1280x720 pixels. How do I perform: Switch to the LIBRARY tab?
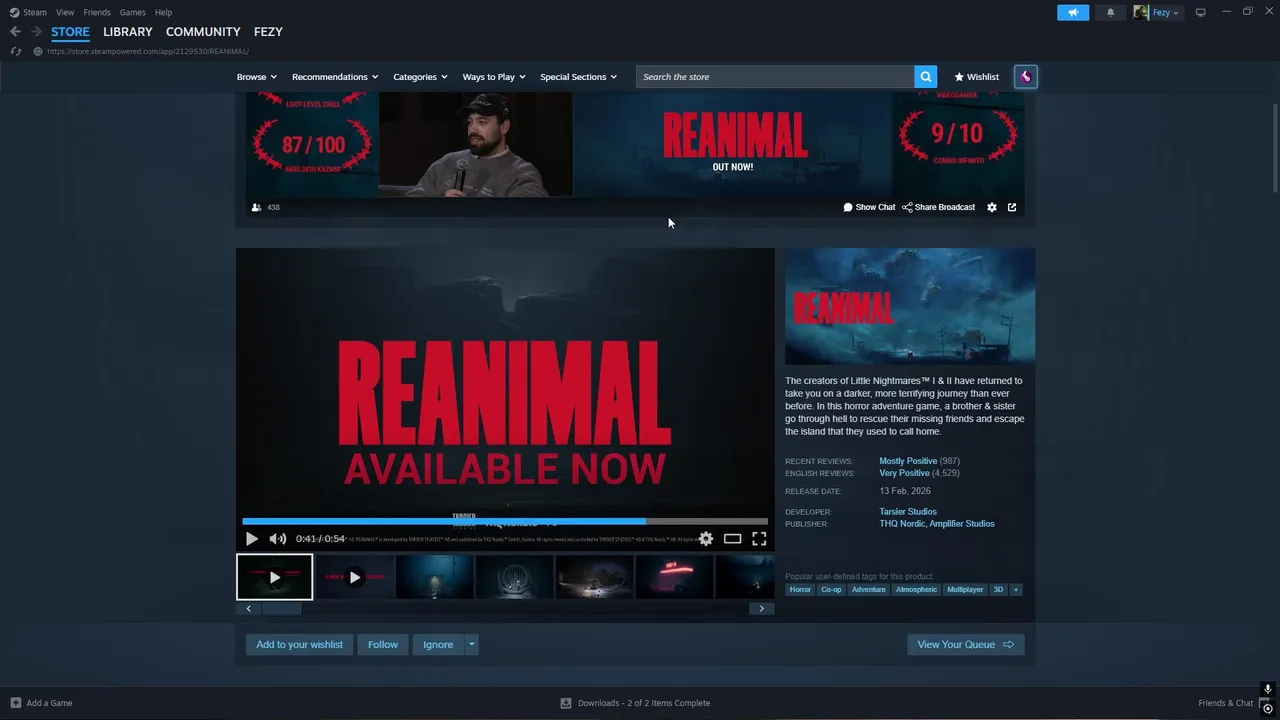tap(128, 32)
